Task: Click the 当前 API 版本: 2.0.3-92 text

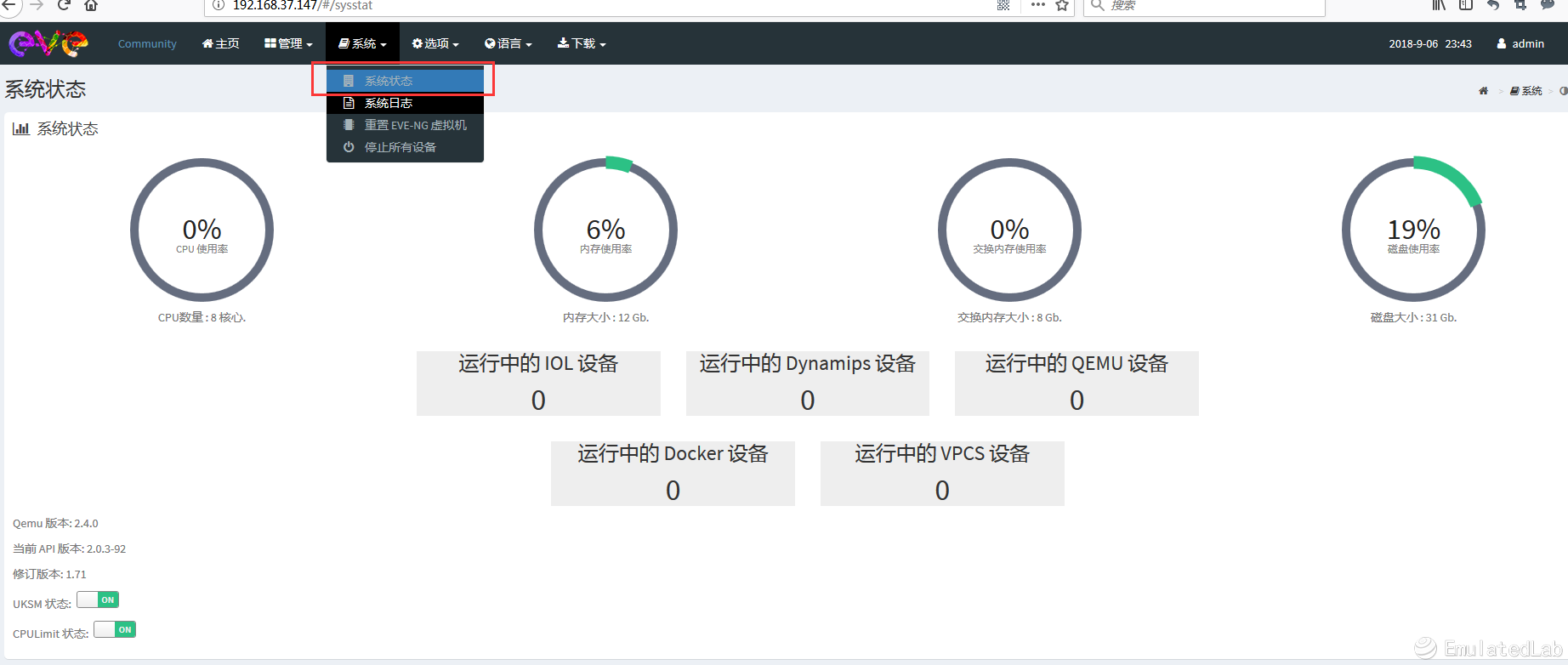Action: pyautogui.click(x=69, y=549)
